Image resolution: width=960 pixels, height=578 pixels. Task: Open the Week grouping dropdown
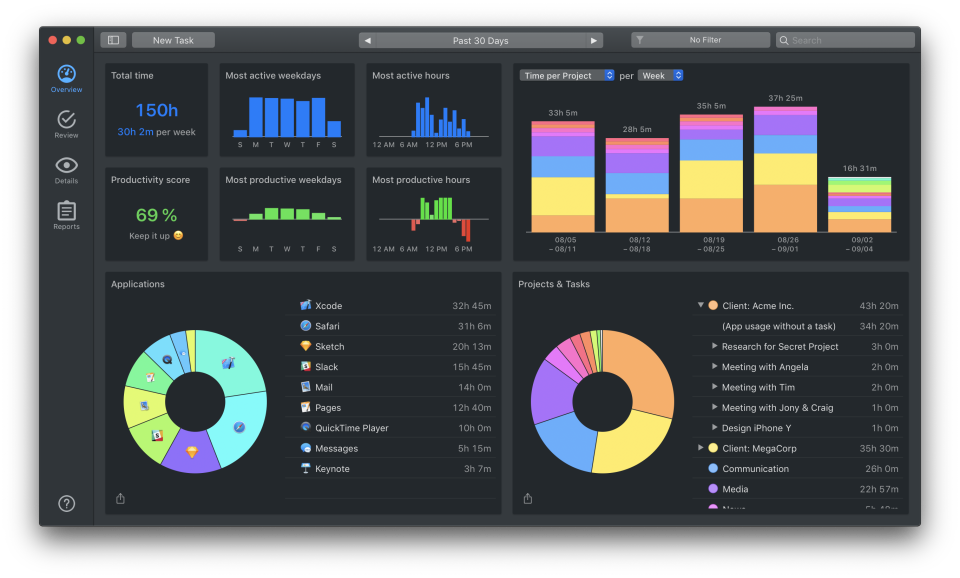tap(661, 75)
